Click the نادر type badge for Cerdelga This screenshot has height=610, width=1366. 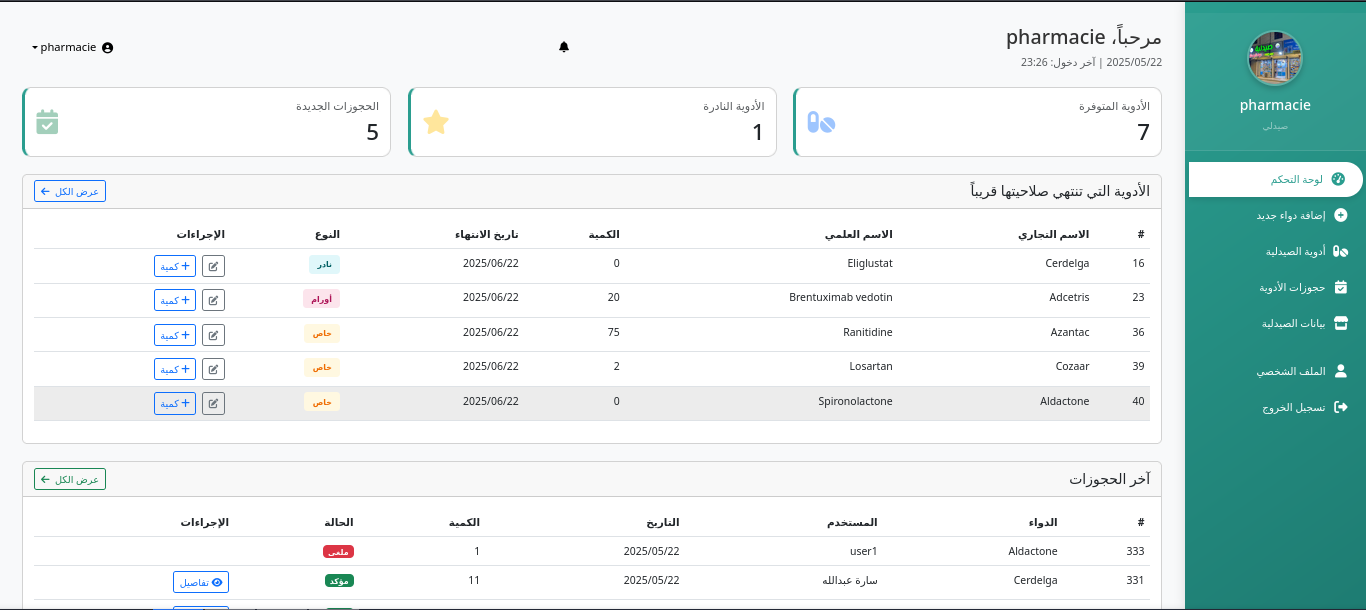(x=324, y=264)
